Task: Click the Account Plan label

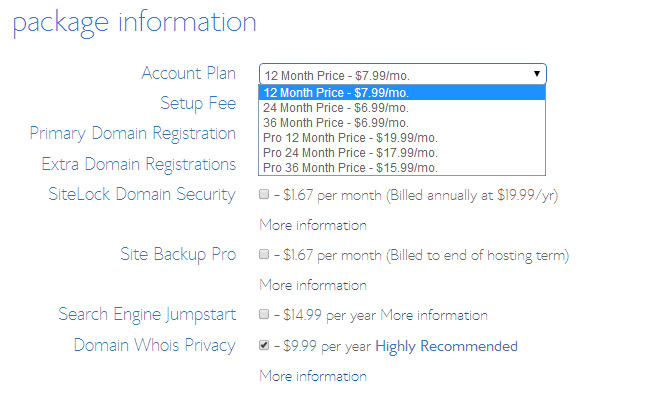Action: point(188,74)
